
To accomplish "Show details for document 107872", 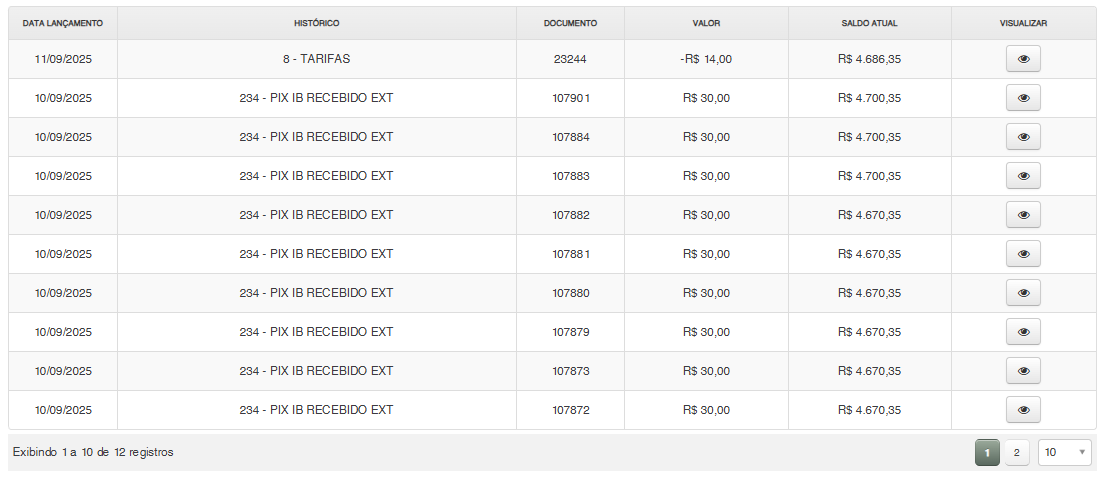I will (1023, 410).
